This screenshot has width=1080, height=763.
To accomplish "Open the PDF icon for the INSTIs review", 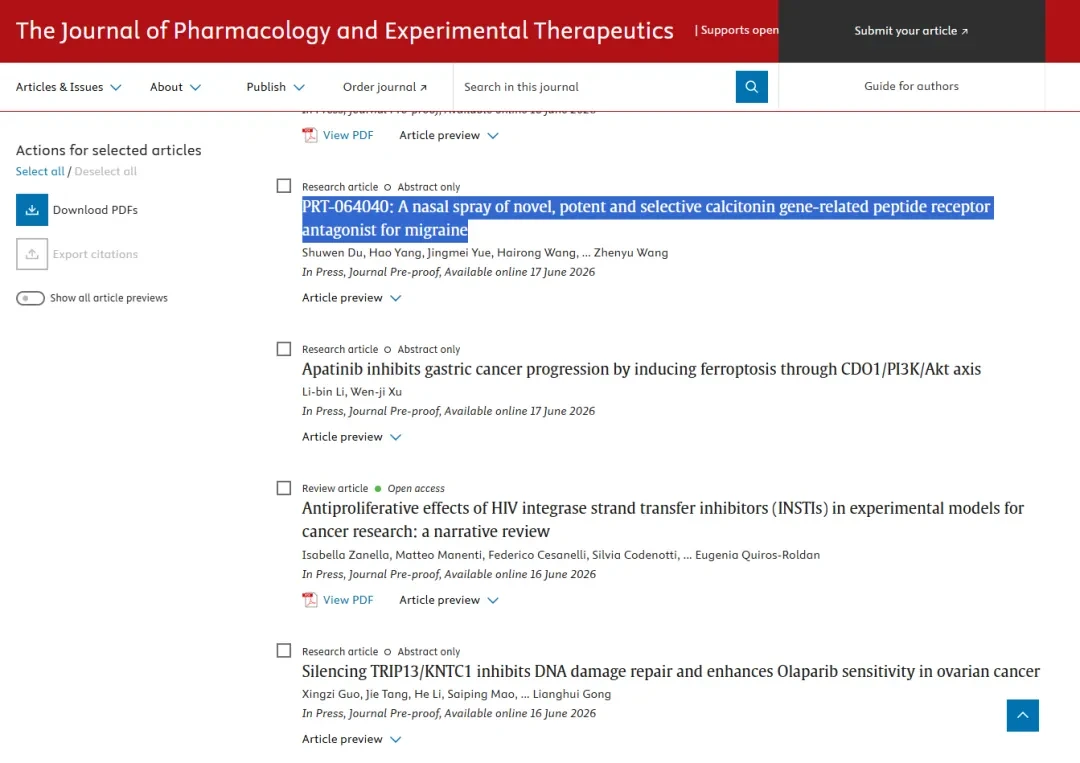I will pos(310,600).
